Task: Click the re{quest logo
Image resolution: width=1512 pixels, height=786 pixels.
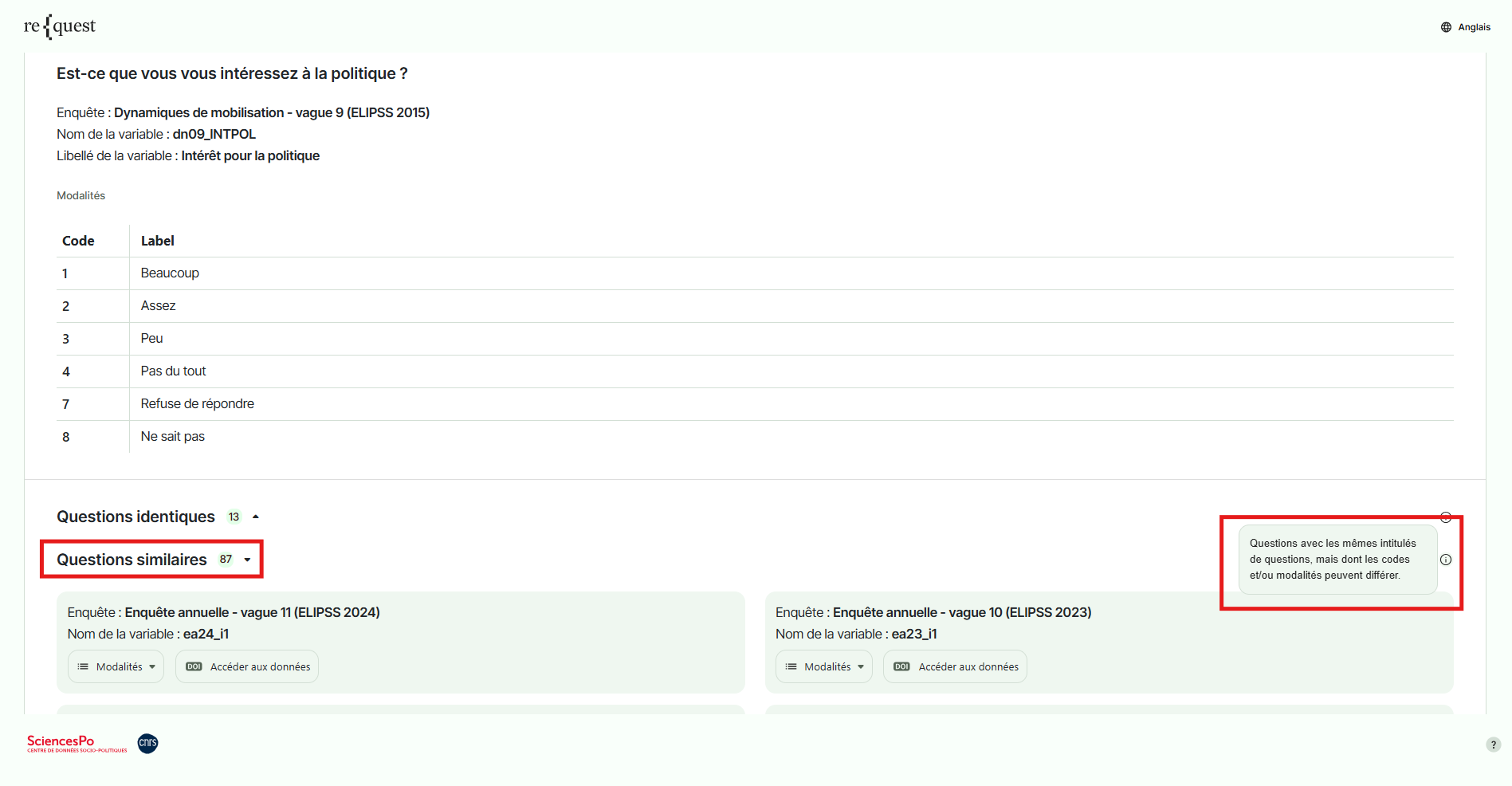Action: point(60,26)
